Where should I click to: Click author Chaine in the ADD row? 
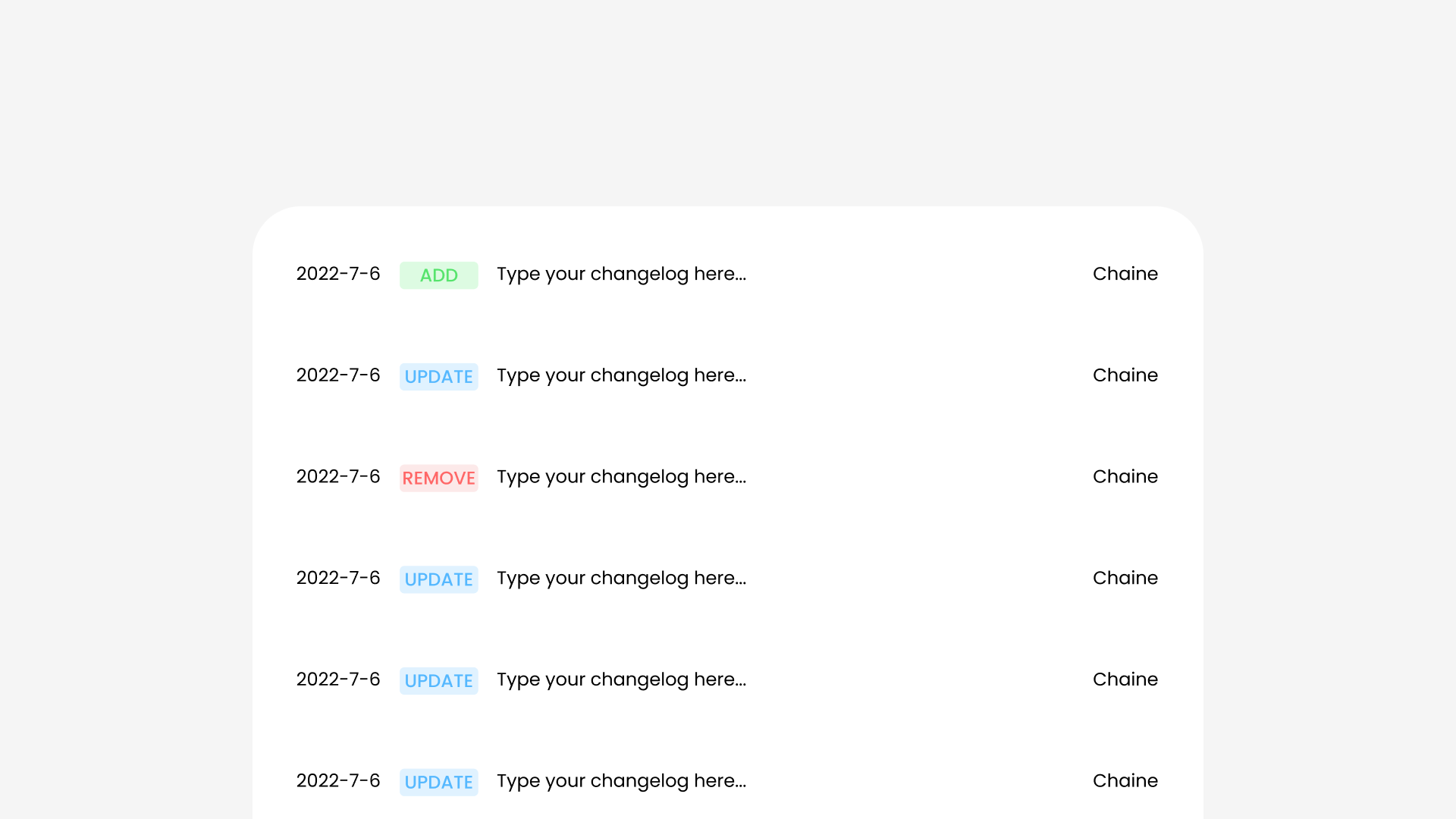click(x=1125, y=274)
